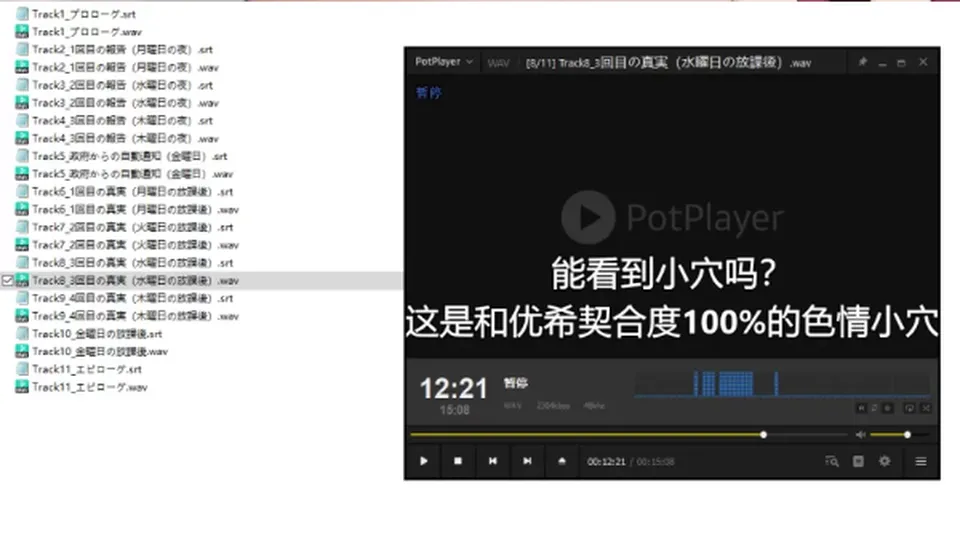This screenshot has height=542, width=960.
Task: Click the seek bar knob in PotPlayer
Action: coord(763,435)
